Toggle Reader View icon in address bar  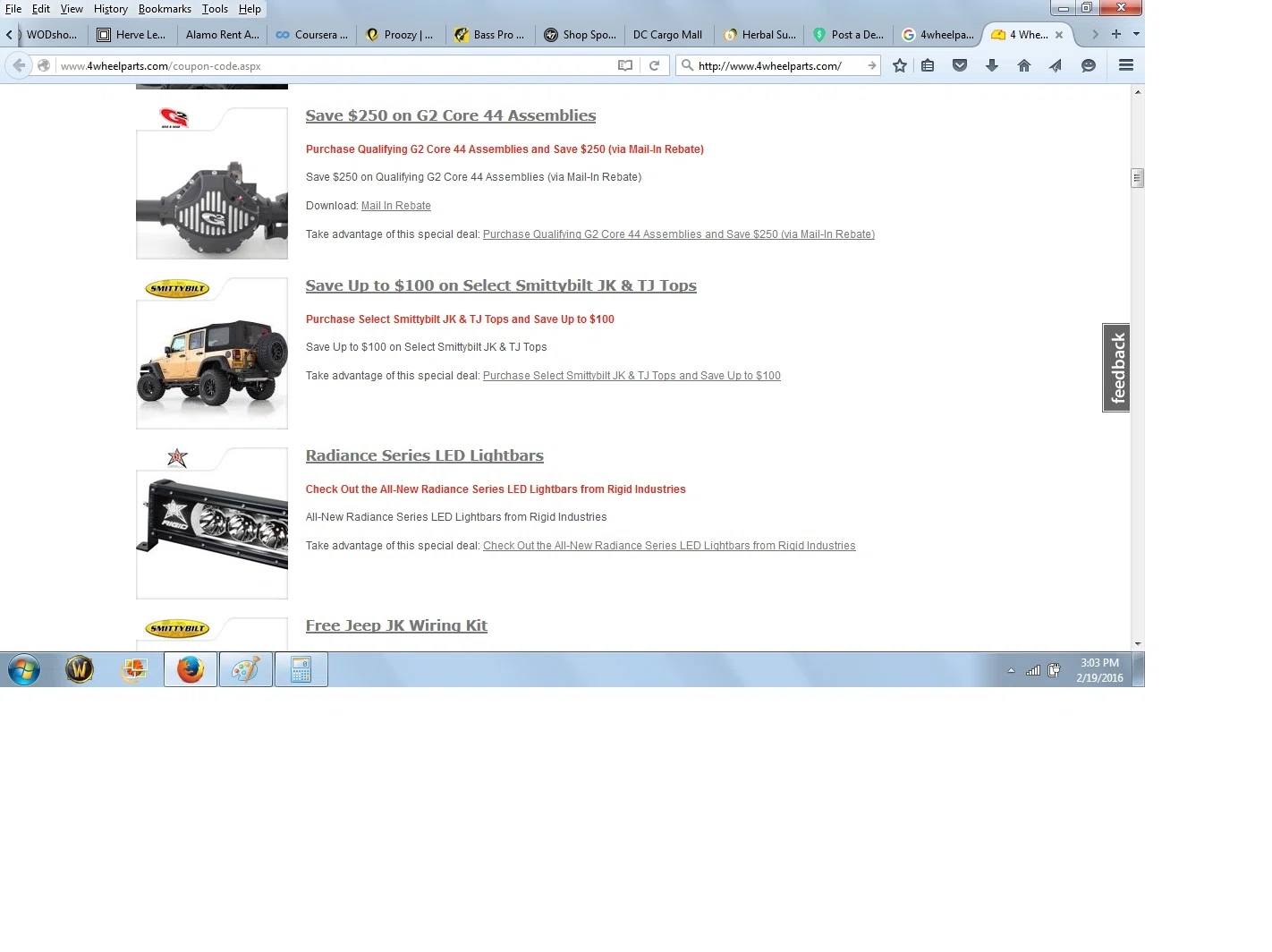point(625,65)
